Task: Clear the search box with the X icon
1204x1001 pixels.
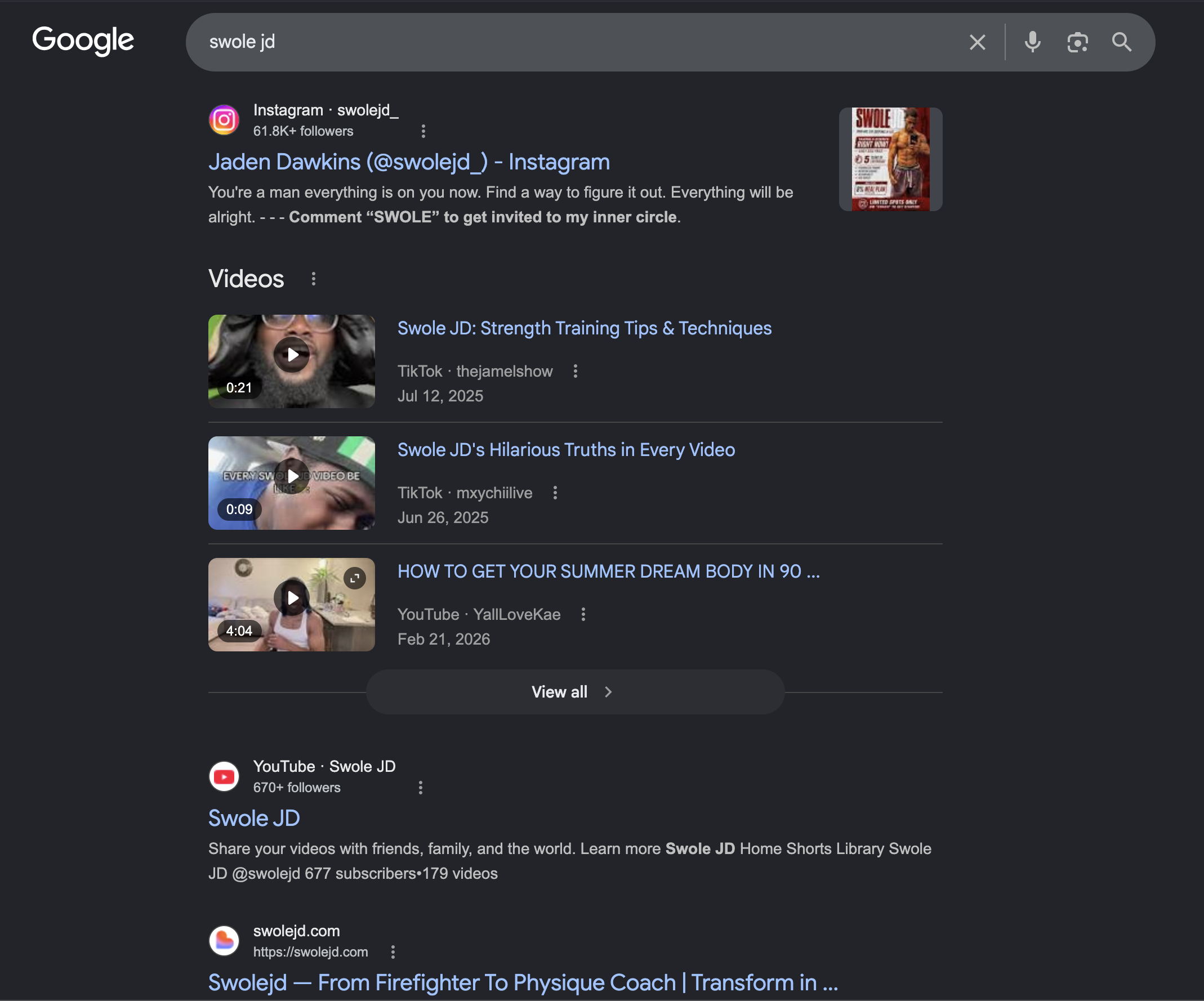Action: click(x=977, y=42)
